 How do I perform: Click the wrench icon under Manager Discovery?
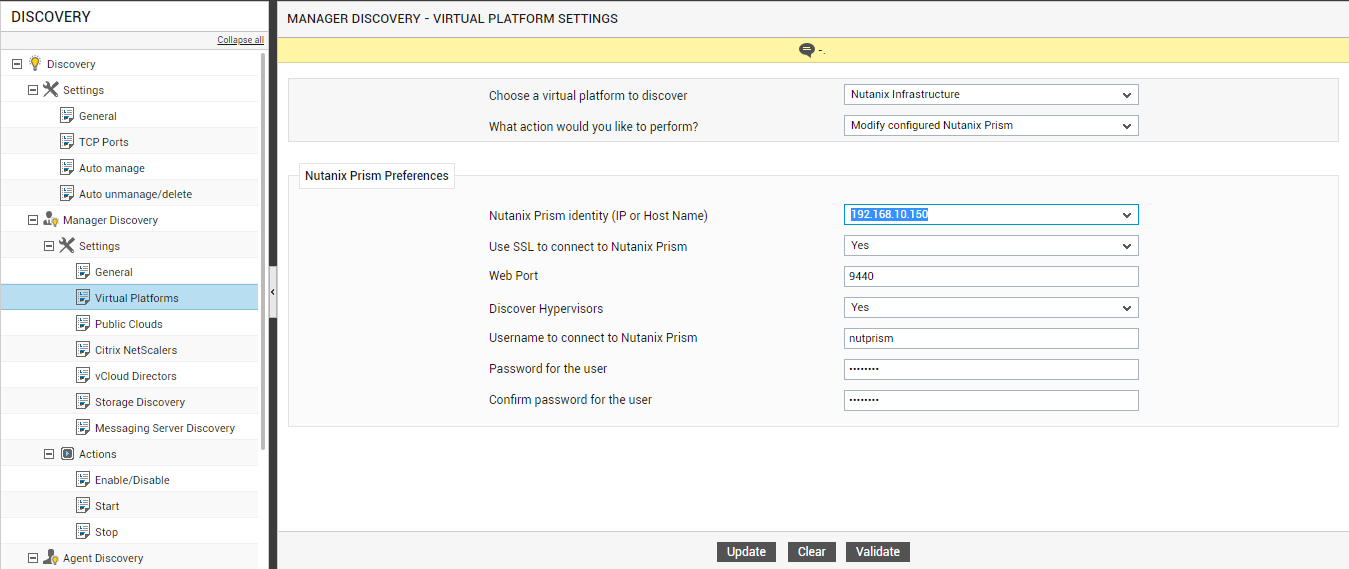tap(66, 245)
